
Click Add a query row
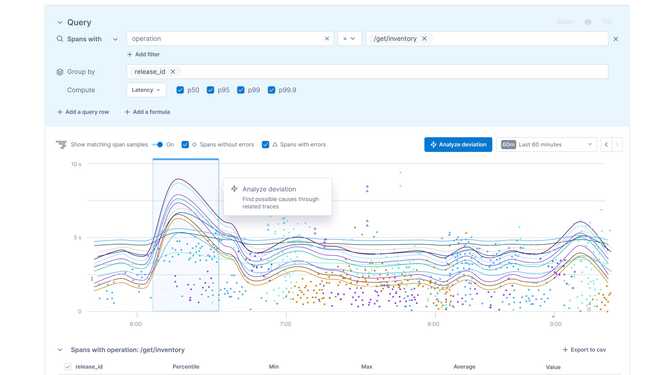pyautogui.click(x=83, y=112)
